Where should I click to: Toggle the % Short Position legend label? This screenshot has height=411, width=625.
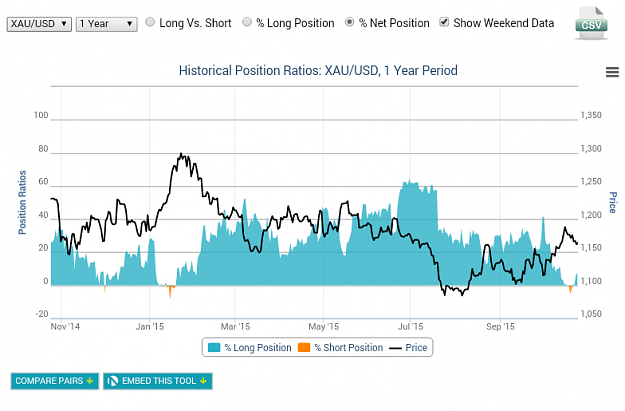(349, 348)
